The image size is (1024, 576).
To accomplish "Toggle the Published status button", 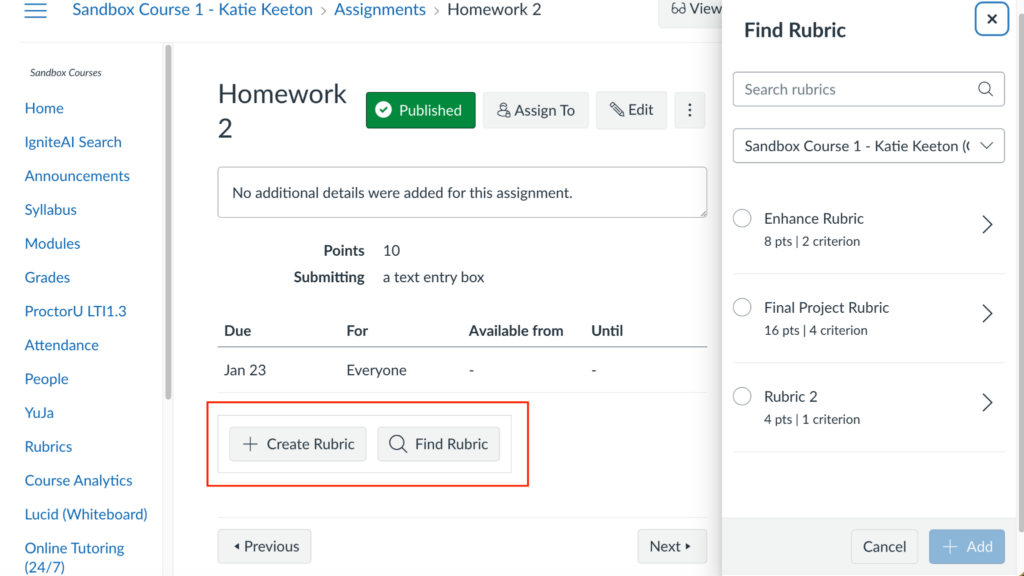I will click(421, 110).
